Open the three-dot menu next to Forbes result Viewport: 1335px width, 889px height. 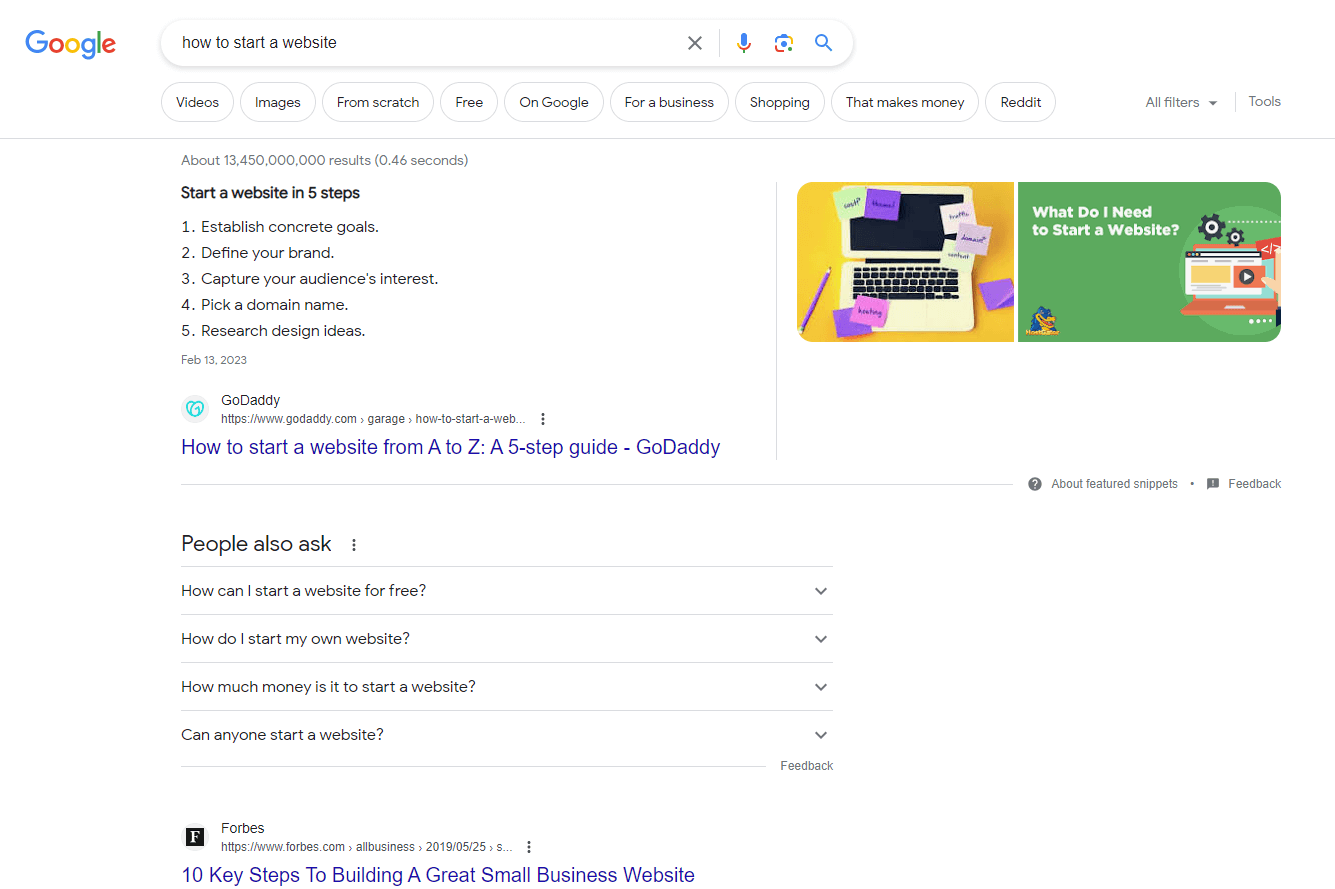[529, 846]
